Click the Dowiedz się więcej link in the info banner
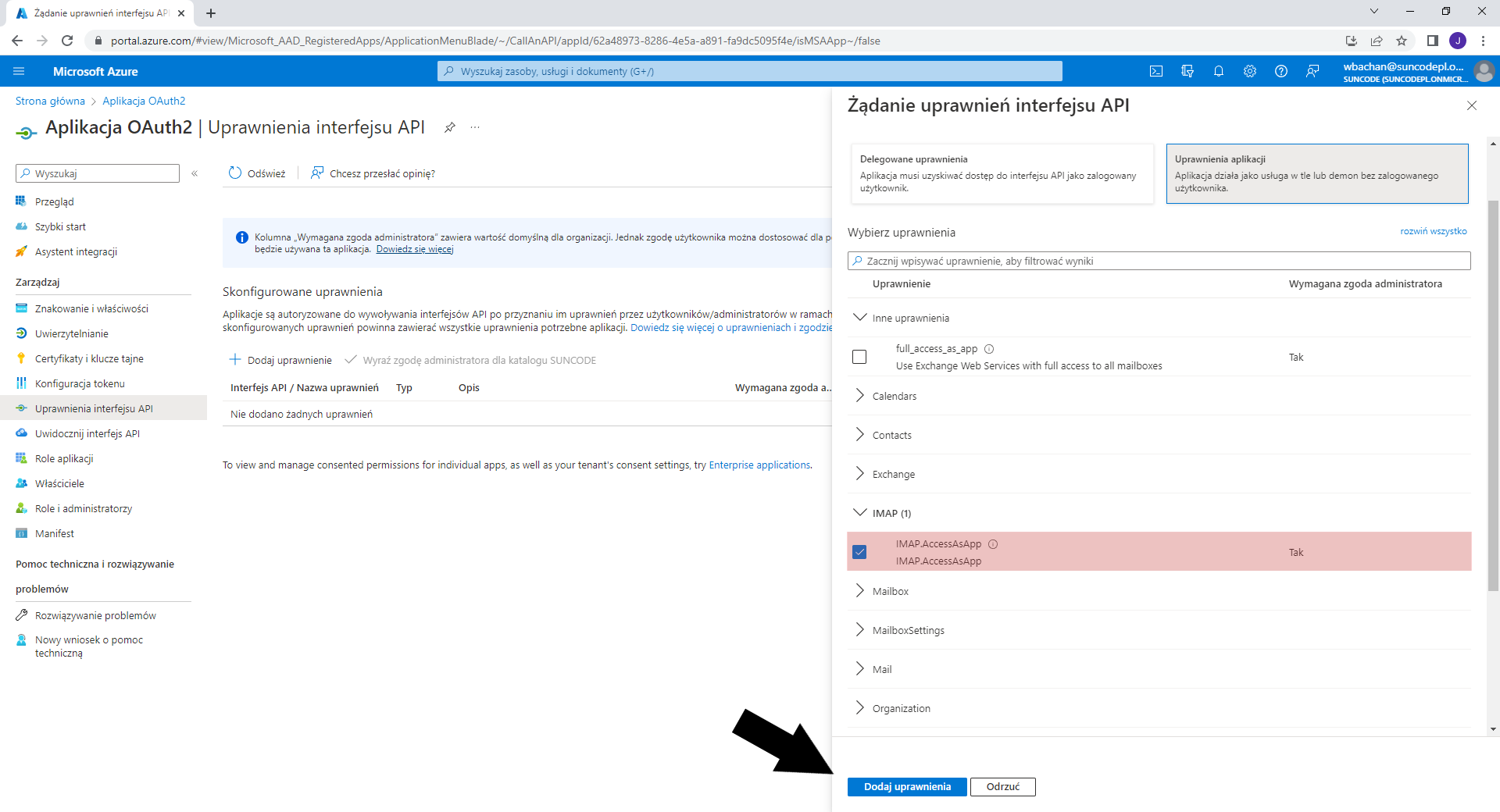Viewport: 1500px width, 812px height. (x=415, y=249)
